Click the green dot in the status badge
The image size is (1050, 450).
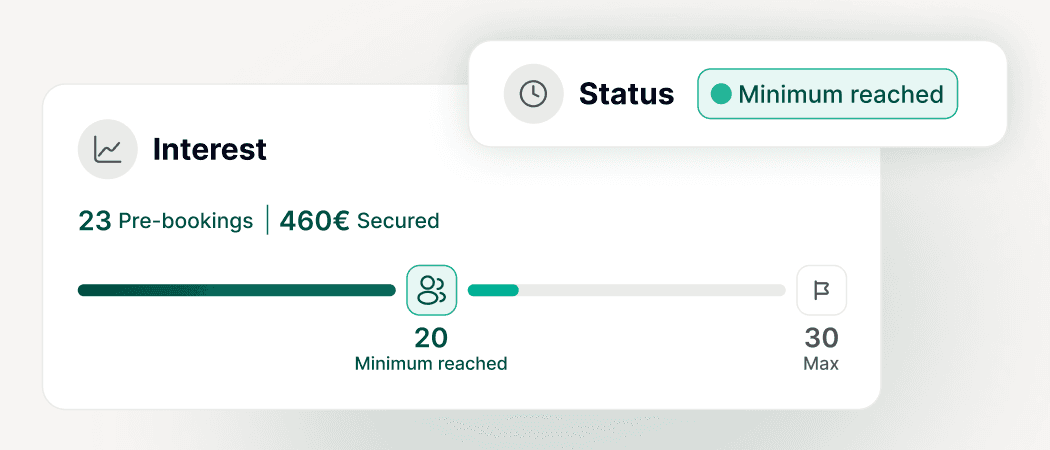click(720, 94)
